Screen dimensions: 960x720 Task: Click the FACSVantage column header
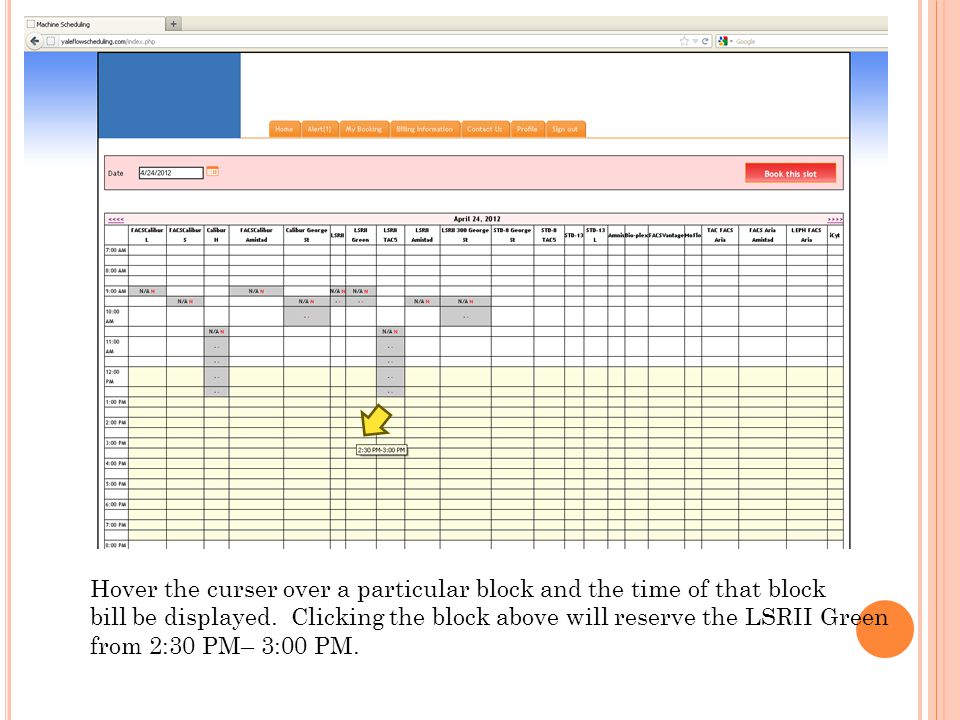(x=666, y=235)
